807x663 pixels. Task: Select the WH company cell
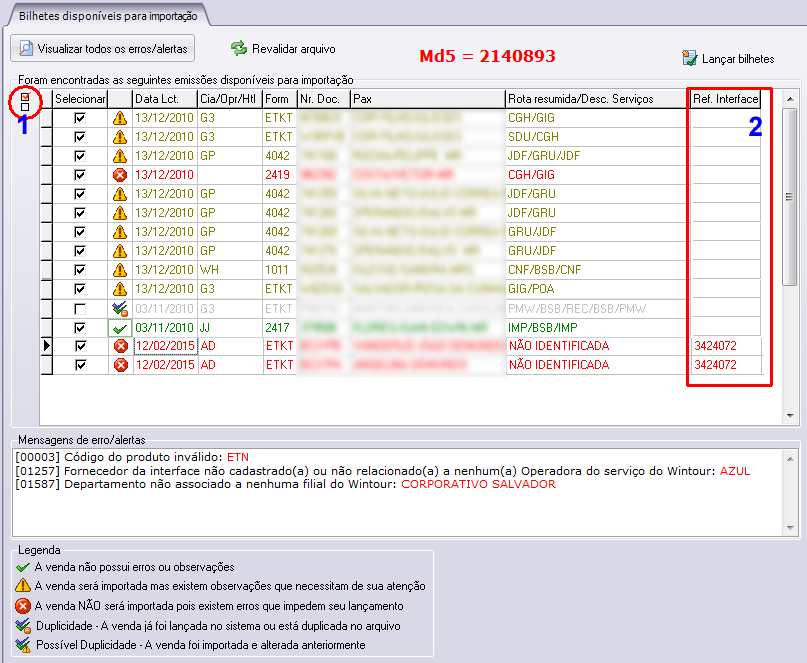point(230,270)
